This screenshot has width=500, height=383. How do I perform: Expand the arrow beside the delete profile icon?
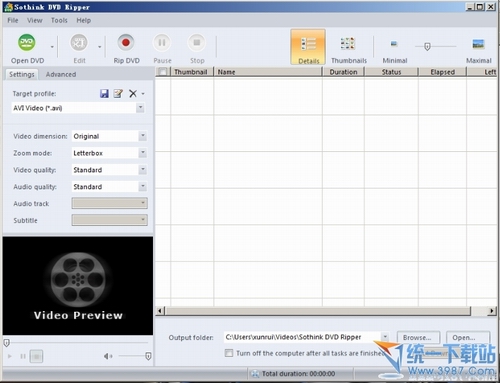click(x=143, y=94)
